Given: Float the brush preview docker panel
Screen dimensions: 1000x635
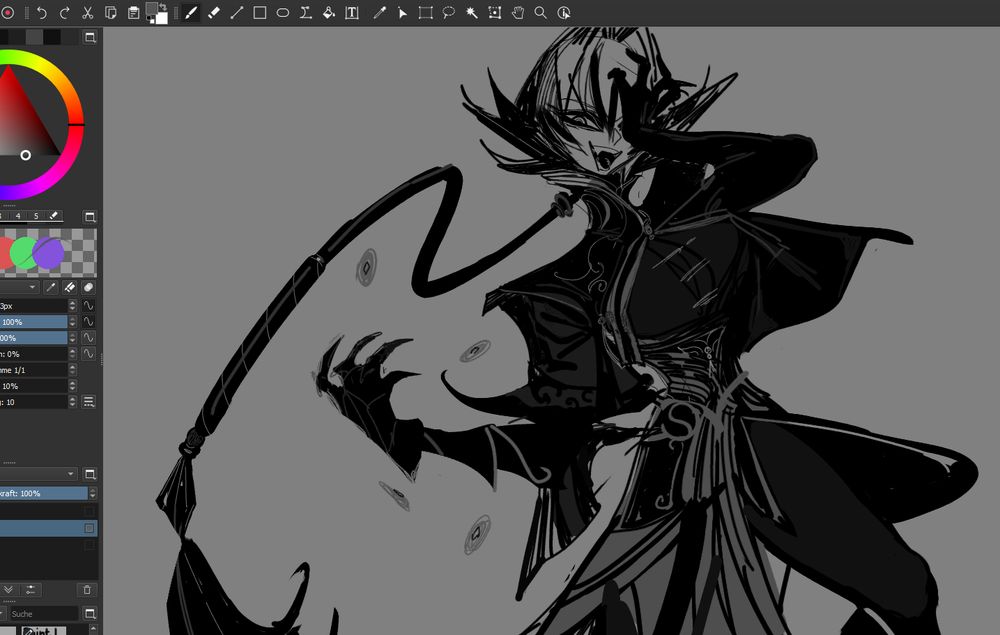Looking at the screenshot, I should coord(90,217).
